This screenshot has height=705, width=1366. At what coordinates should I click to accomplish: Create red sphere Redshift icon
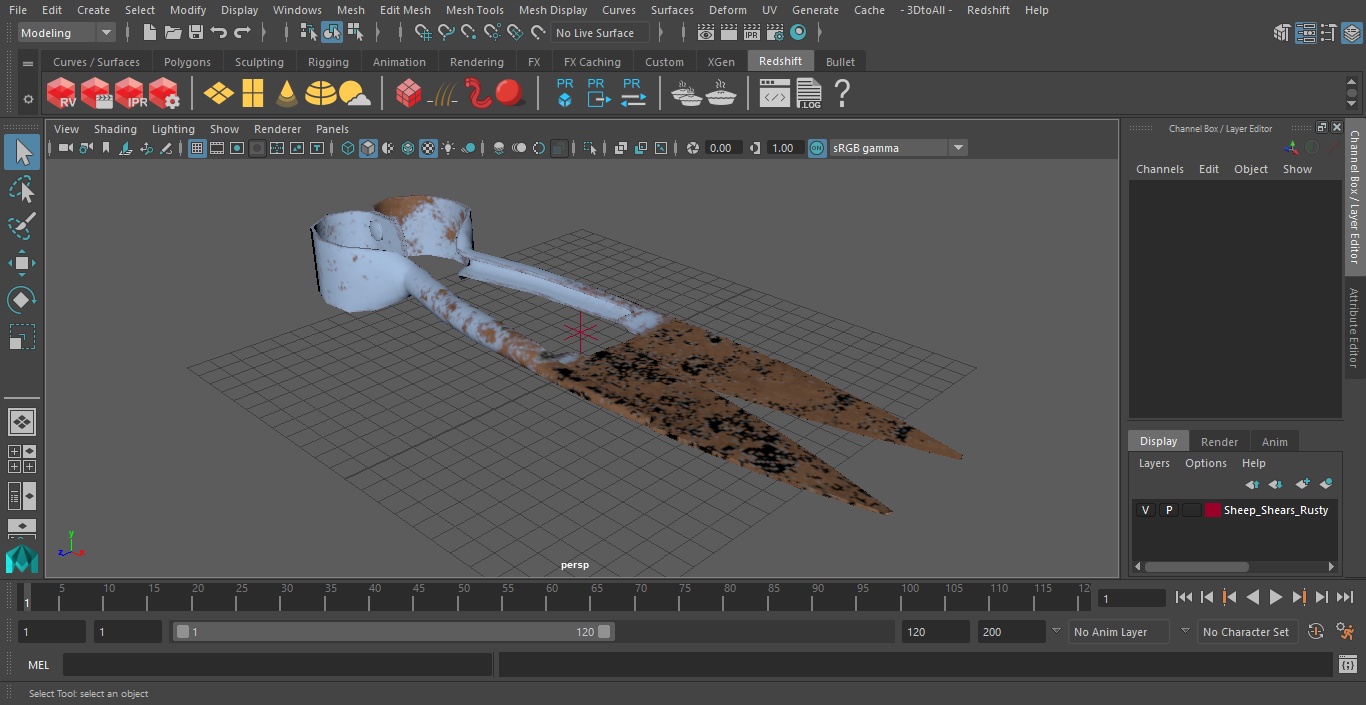(510, 94)
